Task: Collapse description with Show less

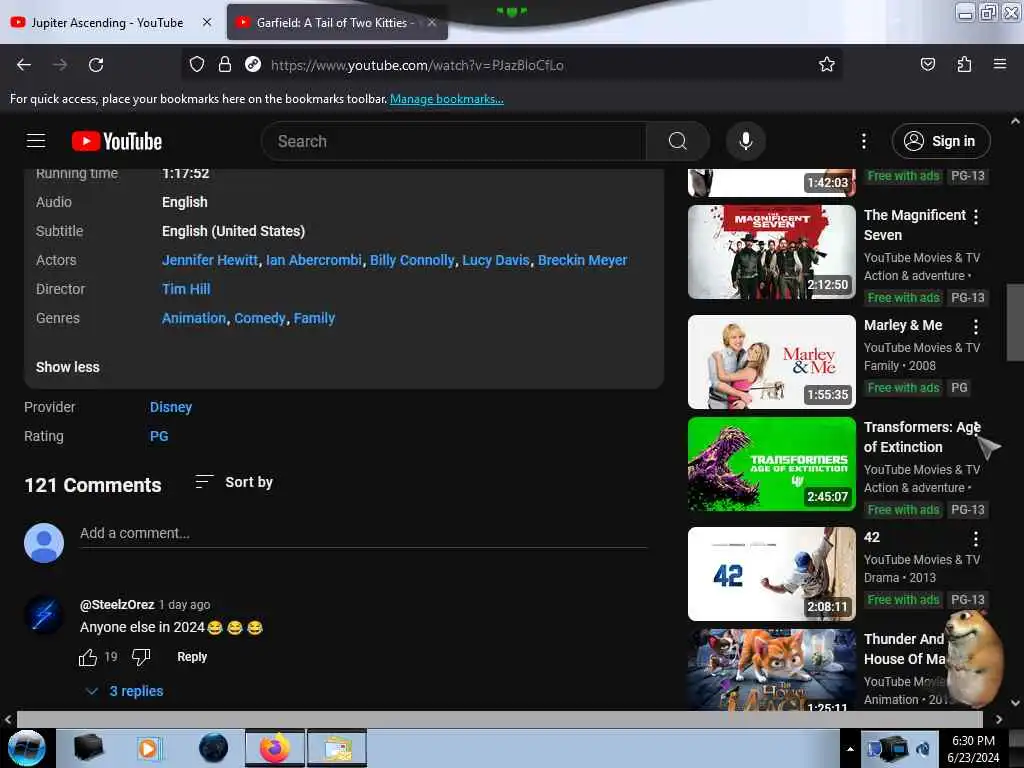Action: 68,367
